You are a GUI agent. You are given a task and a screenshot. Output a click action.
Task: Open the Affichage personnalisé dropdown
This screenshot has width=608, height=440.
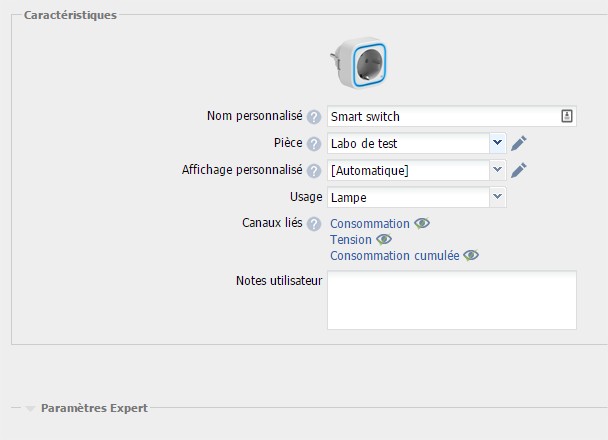(x=497, y=171)
